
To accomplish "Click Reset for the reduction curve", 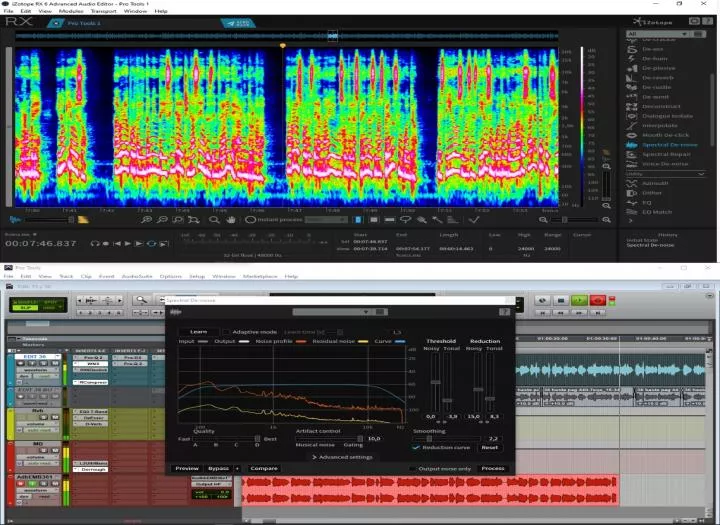I will 489,447.
